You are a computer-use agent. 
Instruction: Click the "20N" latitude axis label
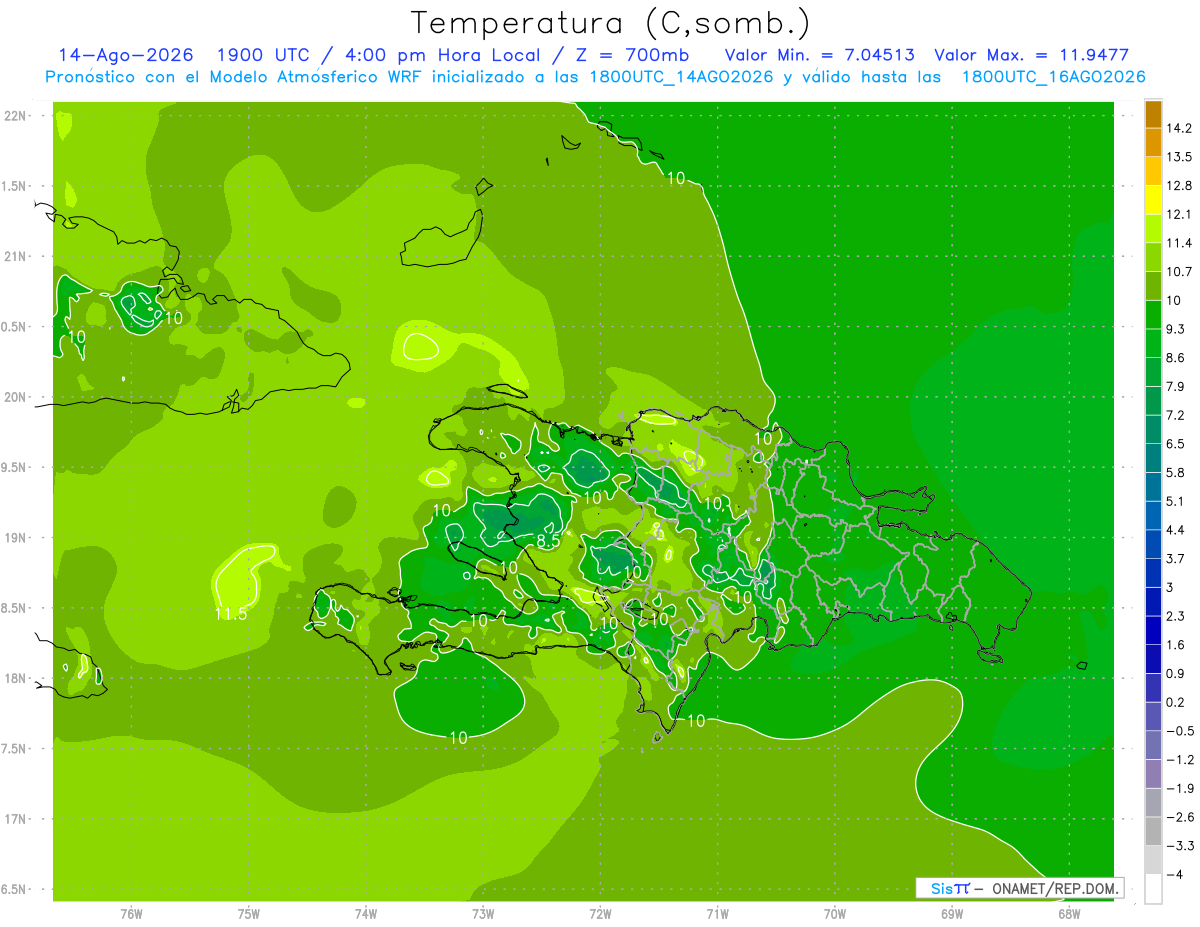[x=15, y=397]
